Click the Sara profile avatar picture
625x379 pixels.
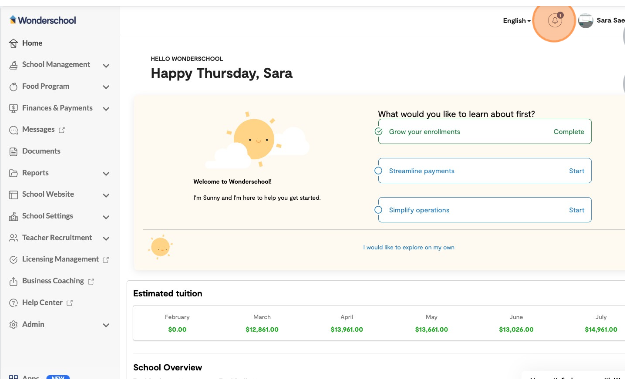(x=586, y=20)
